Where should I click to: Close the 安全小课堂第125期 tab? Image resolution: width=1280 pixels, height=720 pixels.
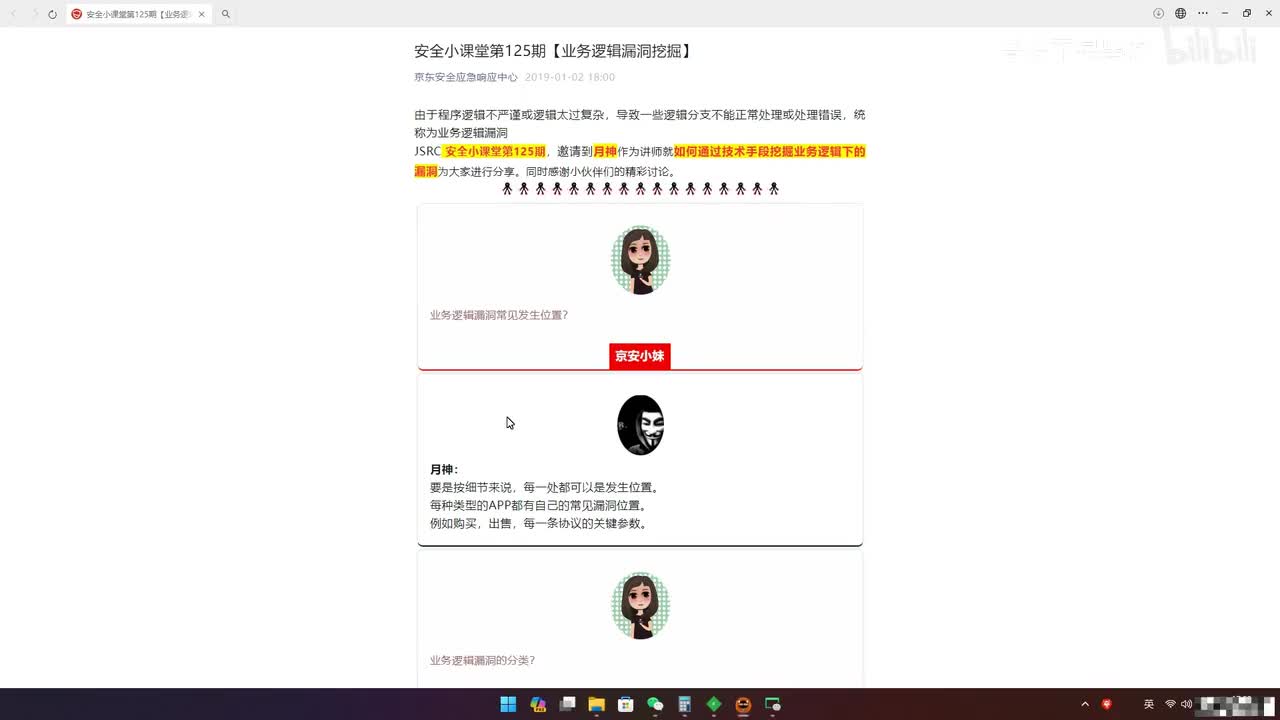201,14
